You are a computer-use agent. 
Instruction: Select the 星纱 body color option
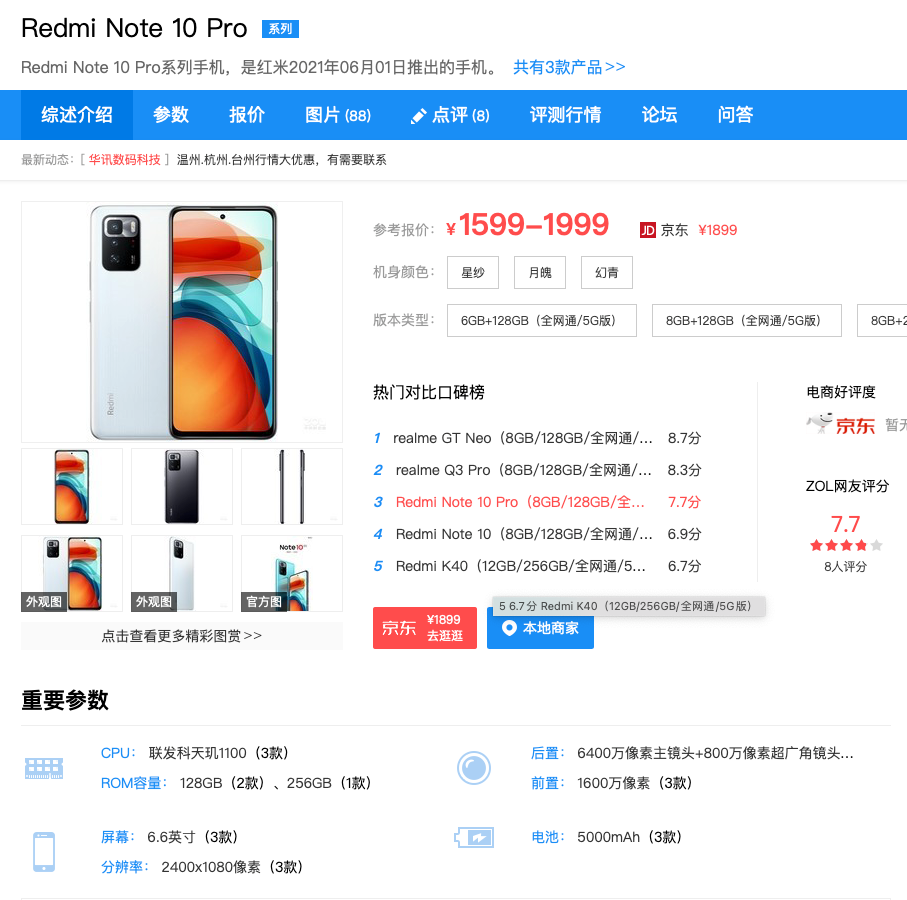[473, 272]
